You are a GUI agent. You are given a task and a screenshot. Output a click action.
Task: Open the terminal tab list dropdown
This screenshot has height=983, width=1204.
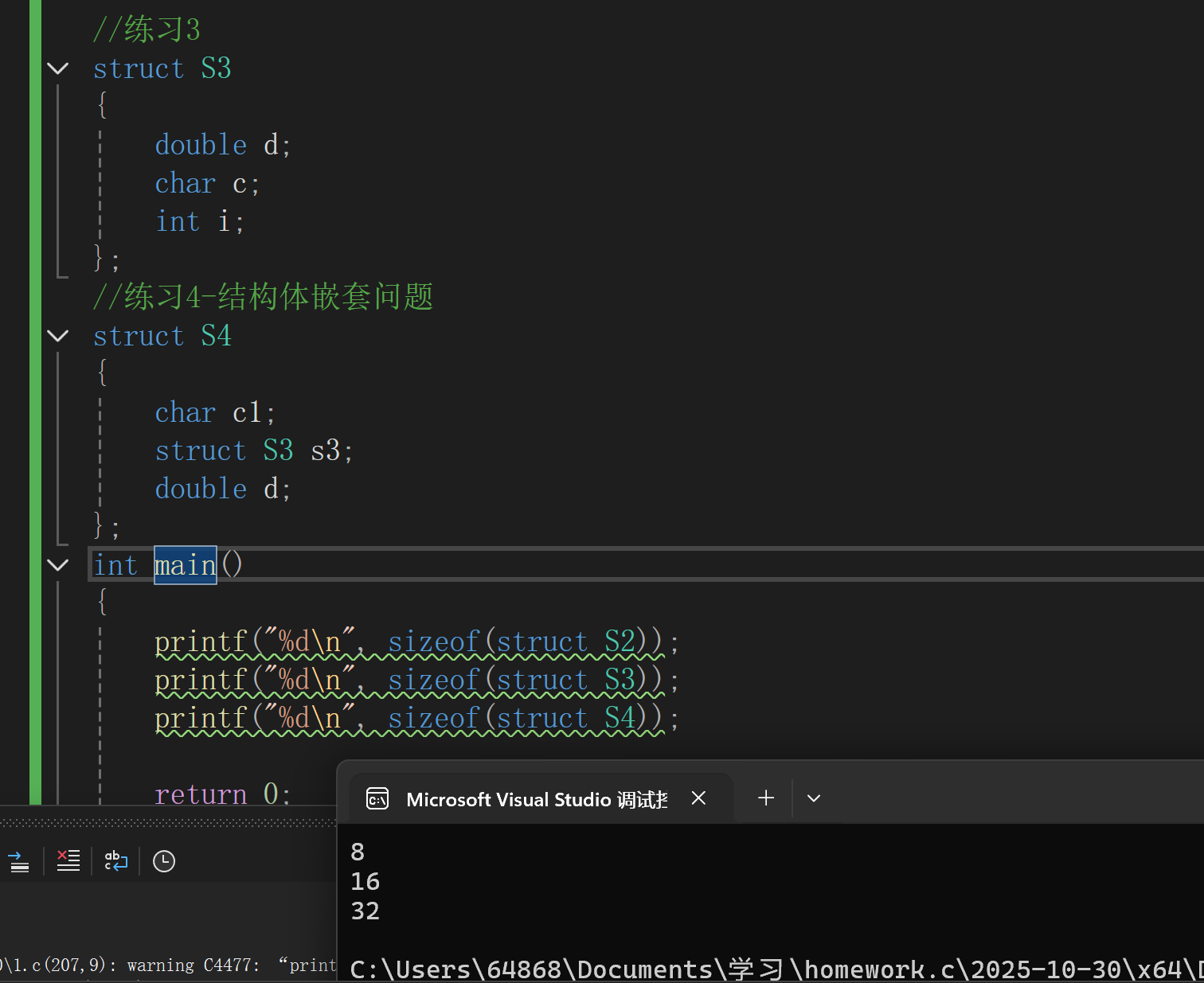click(x=813, y=798)
